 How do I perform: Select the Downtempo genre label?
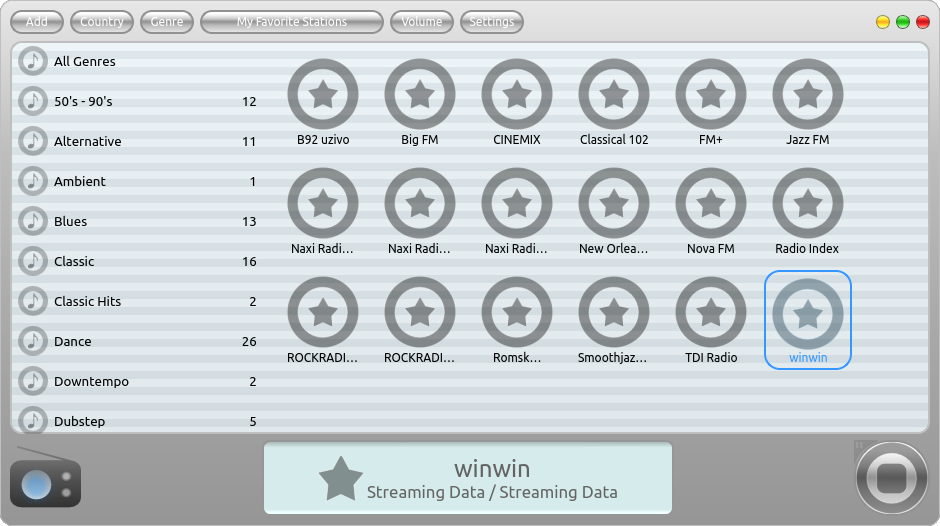coord(91,381)
